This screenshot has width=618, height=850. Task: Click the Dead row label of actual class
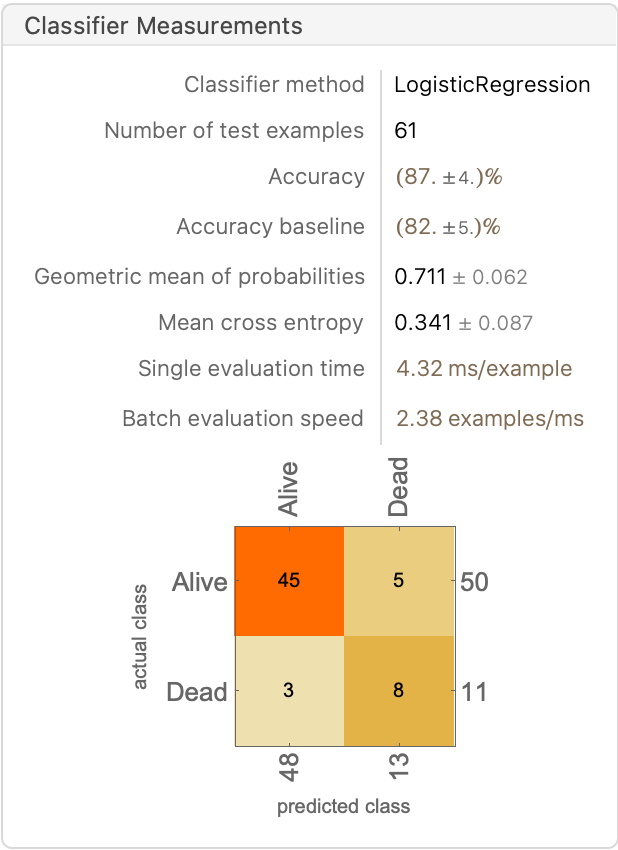[x=197, y=691]
